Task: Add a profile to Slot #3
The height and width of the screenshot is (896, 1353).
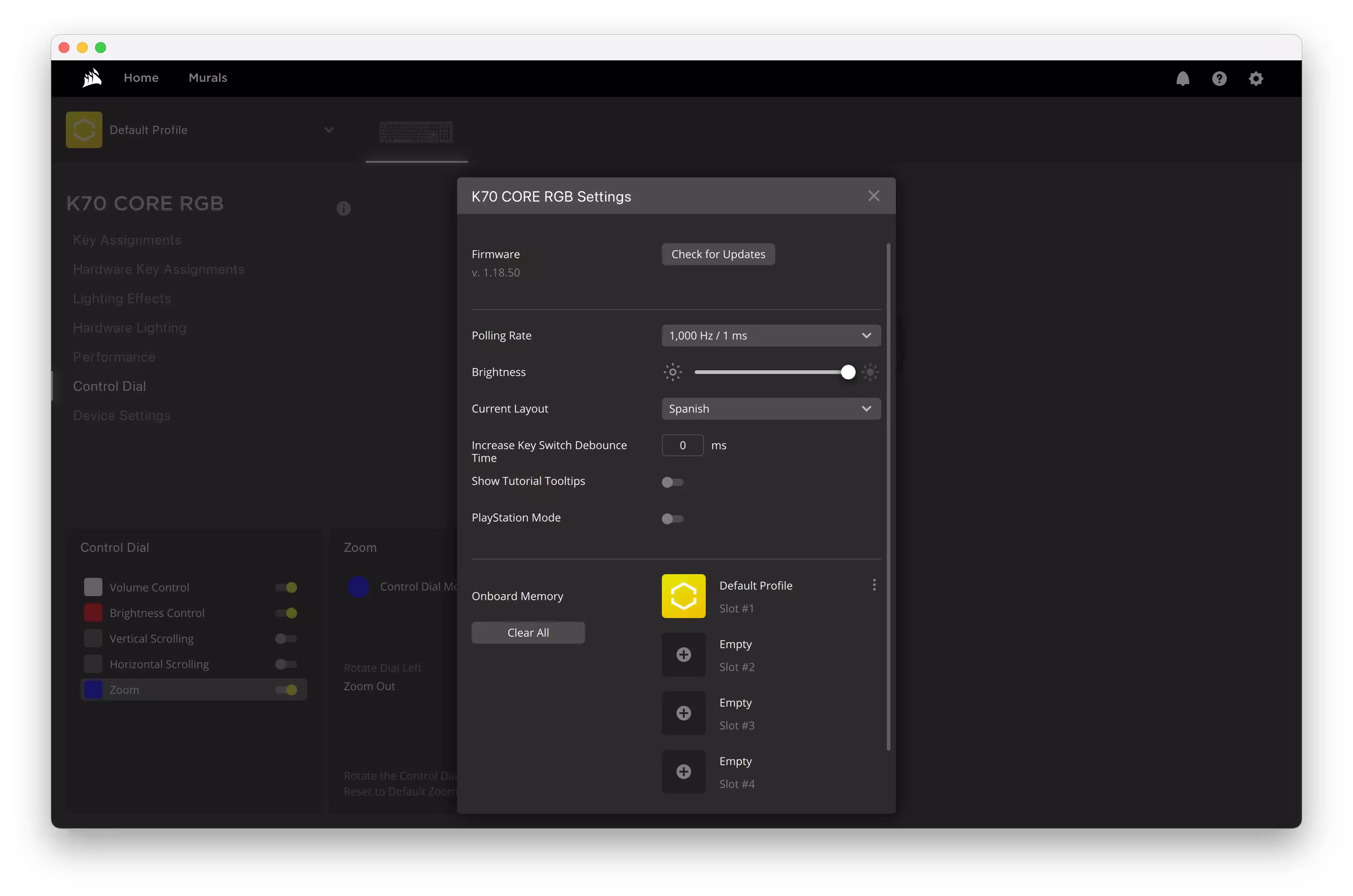Action: tap(683, 713)
